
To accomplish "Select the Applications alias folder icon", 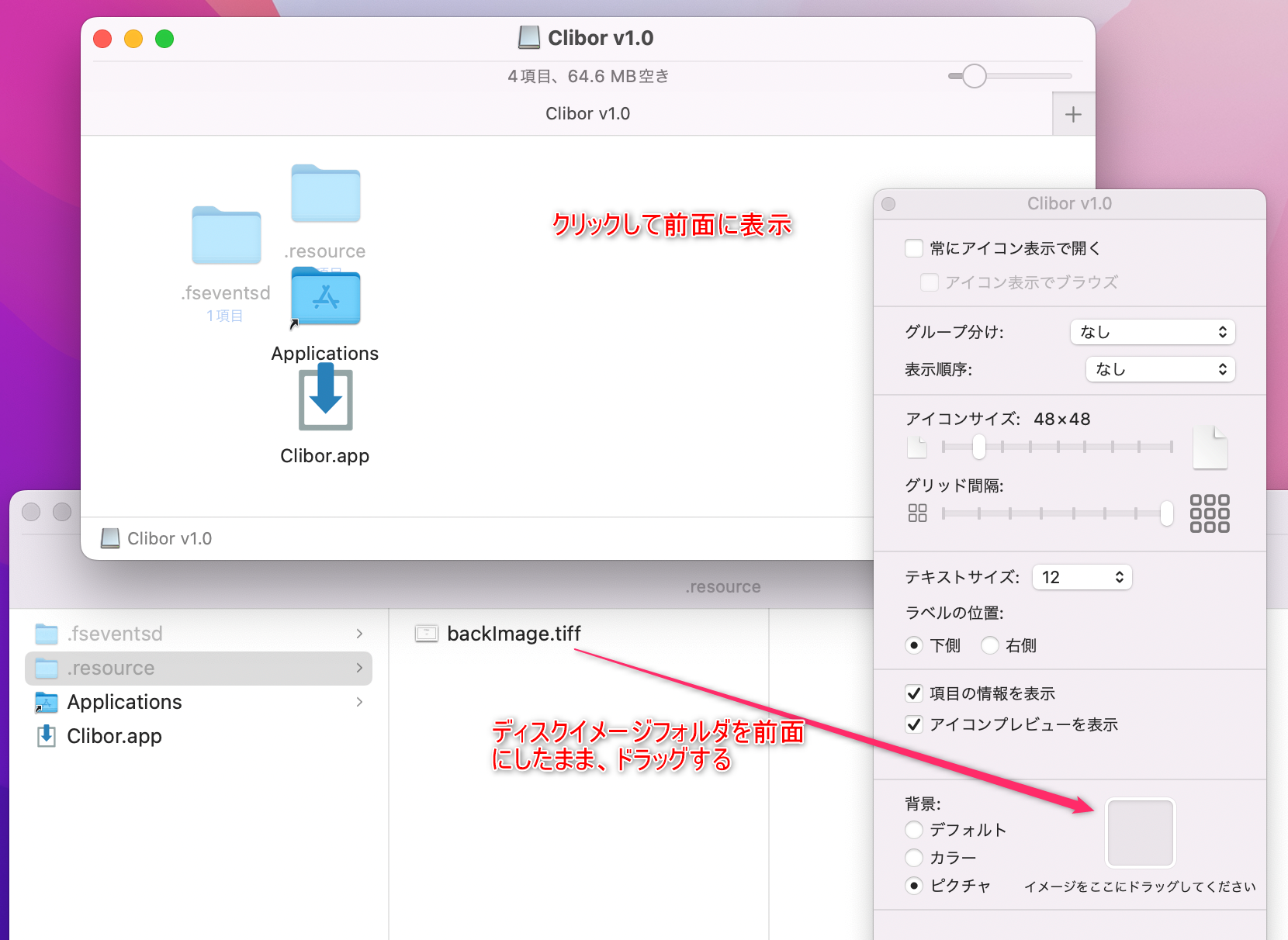I will click(x=326, y=296).
